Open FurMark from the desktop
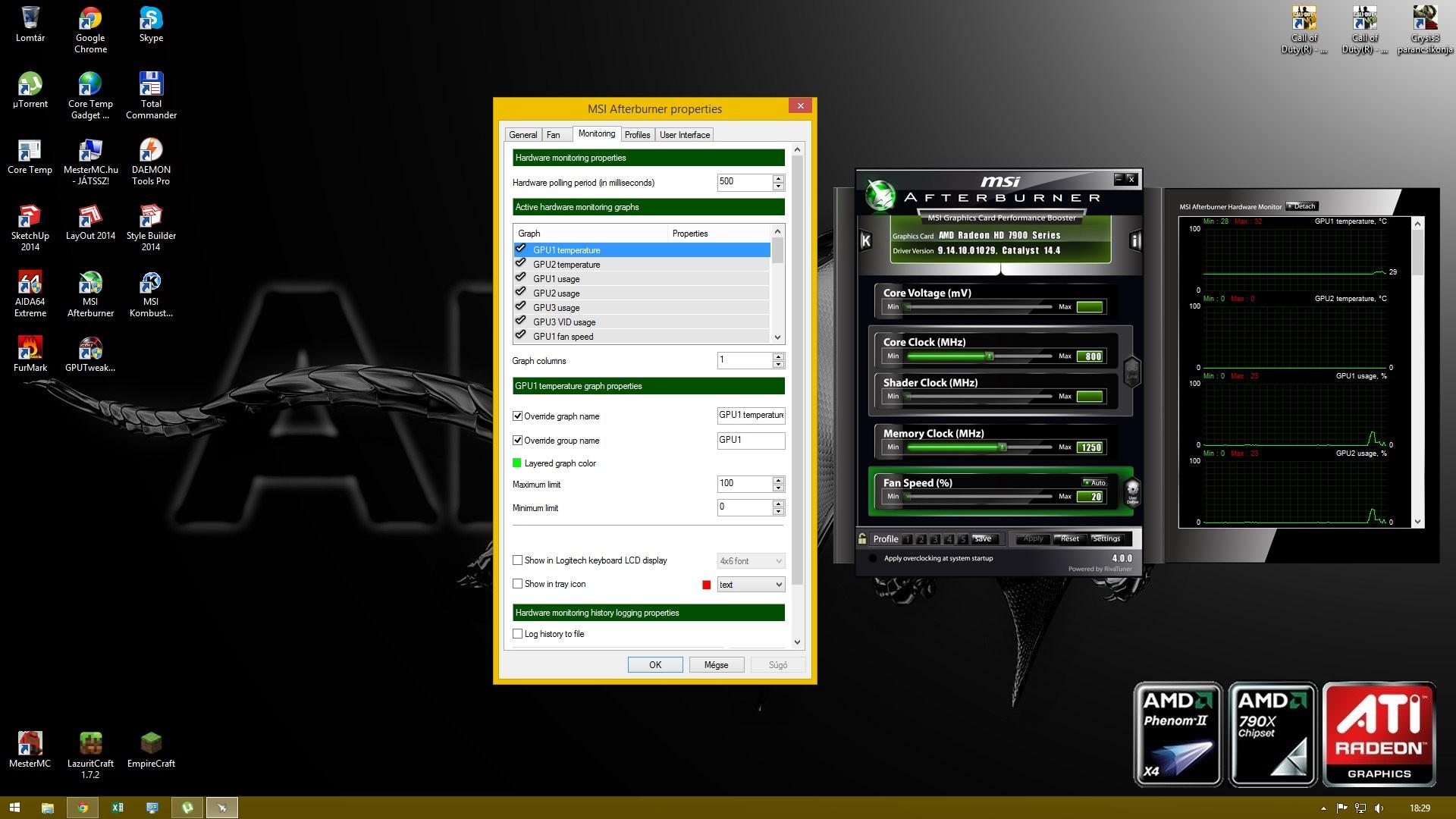This screenshot has height=819, width=1456. pyautogui.click(x=30, y=355)
